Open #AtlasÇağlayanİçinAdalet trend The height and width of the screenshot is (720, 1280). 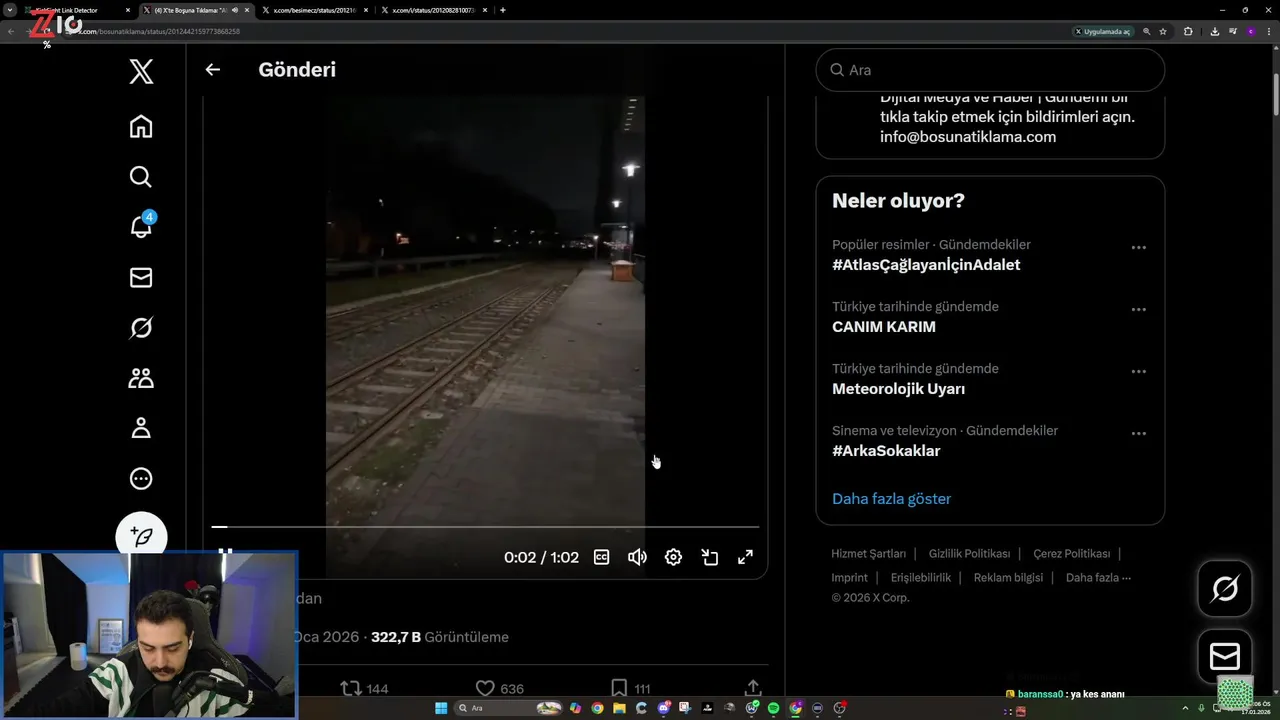click(926, 265)
